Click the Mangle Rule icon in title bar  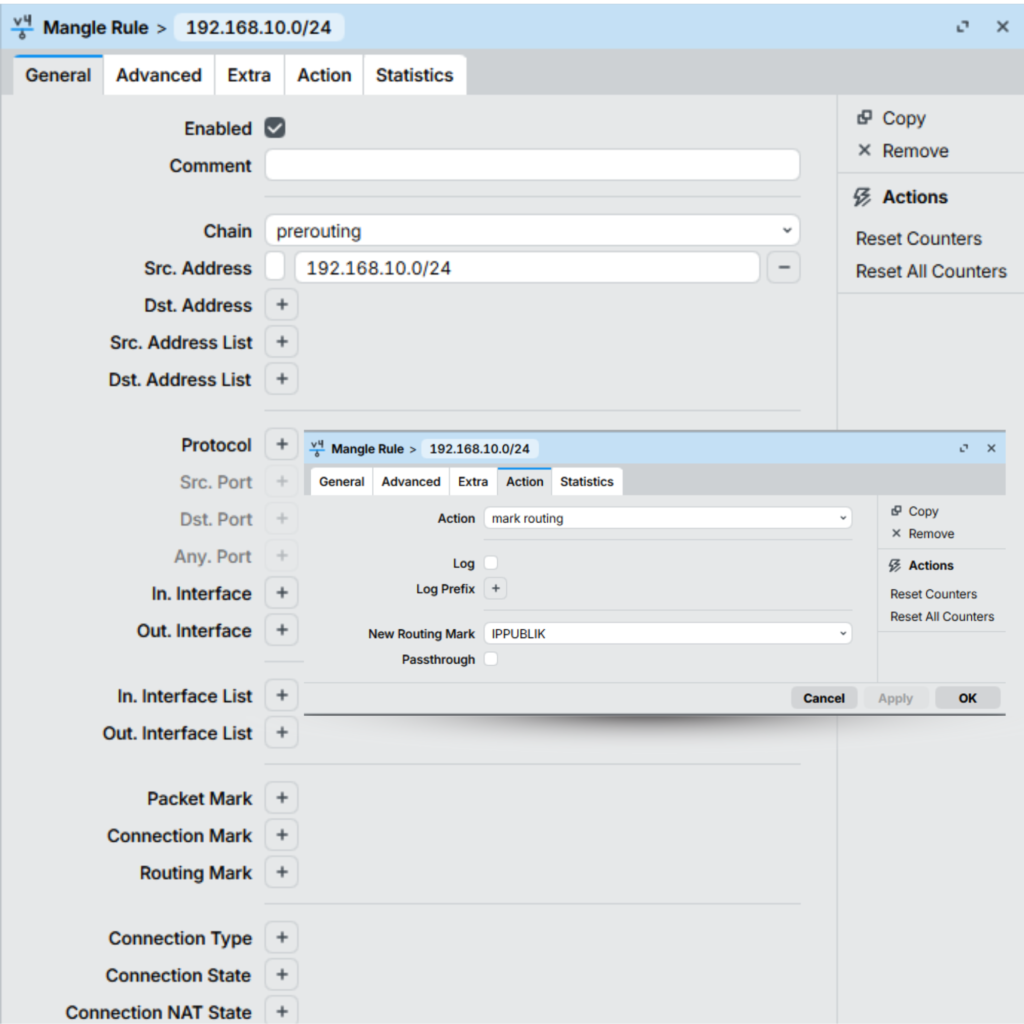coord(22,26)
